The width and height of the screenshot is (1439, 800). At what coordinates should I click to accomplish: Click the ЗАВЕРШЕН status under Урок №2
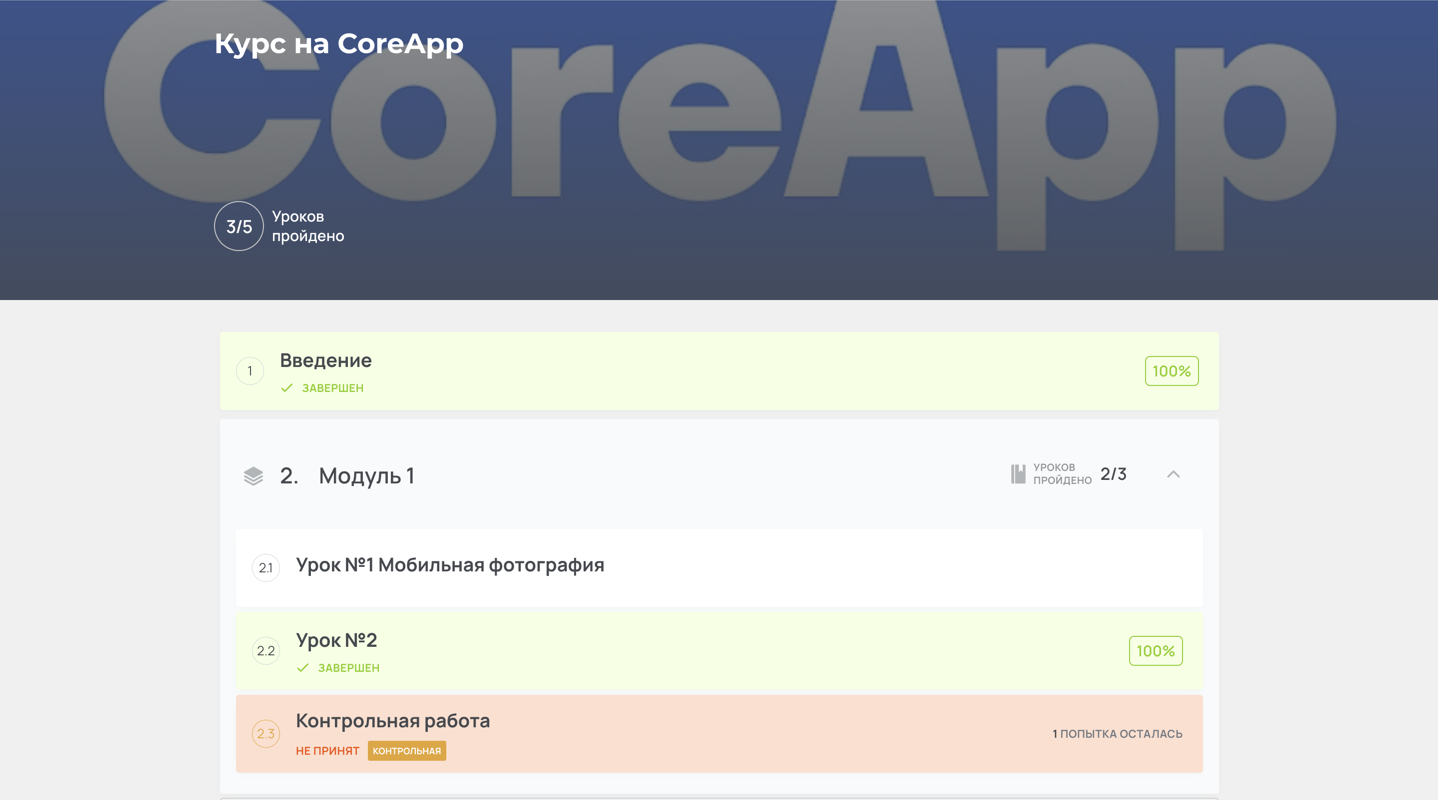(x=349, y=668)
